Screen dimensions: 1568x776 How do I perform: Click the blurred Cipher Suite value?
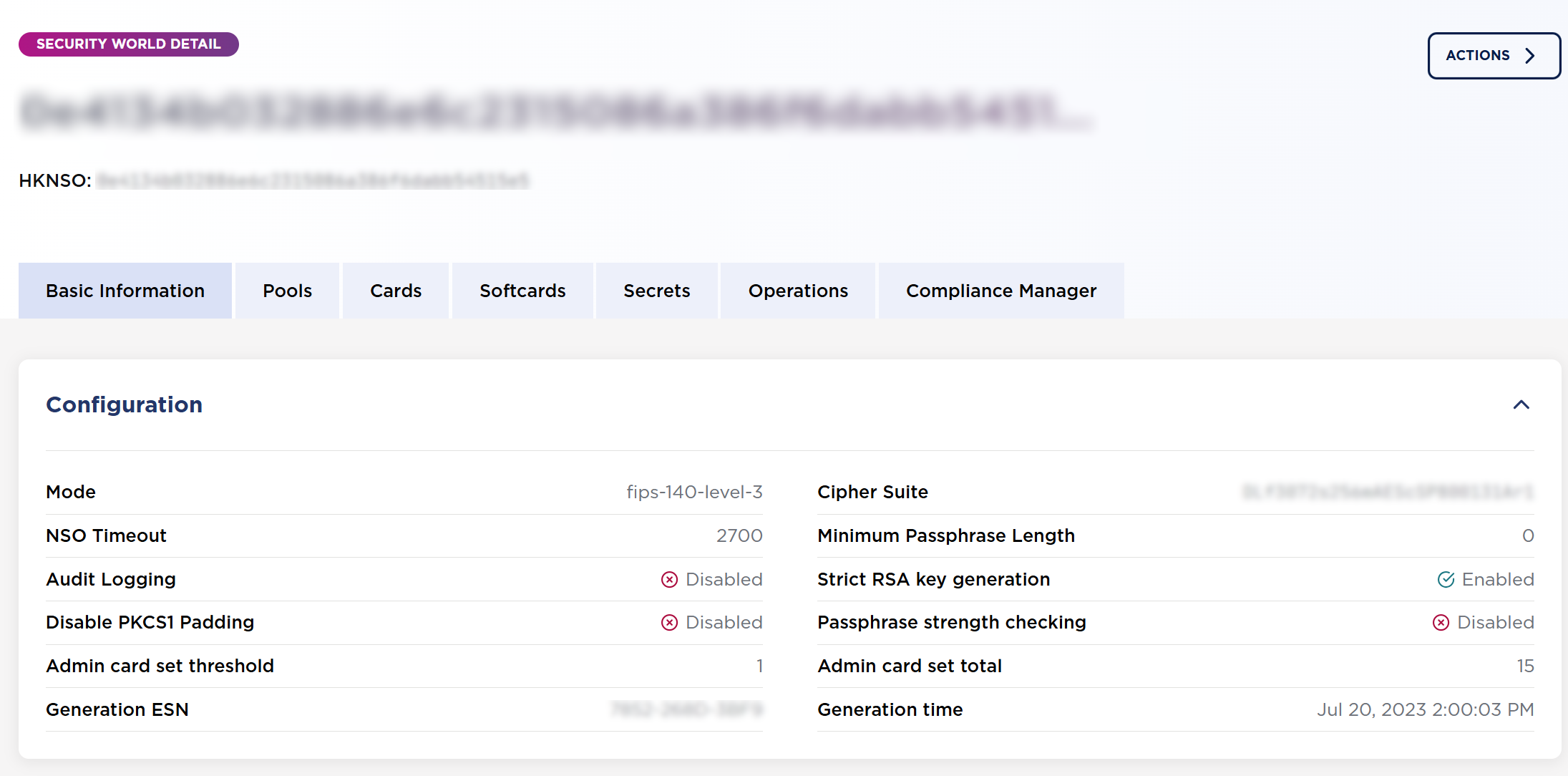[x=1388, y=492]
